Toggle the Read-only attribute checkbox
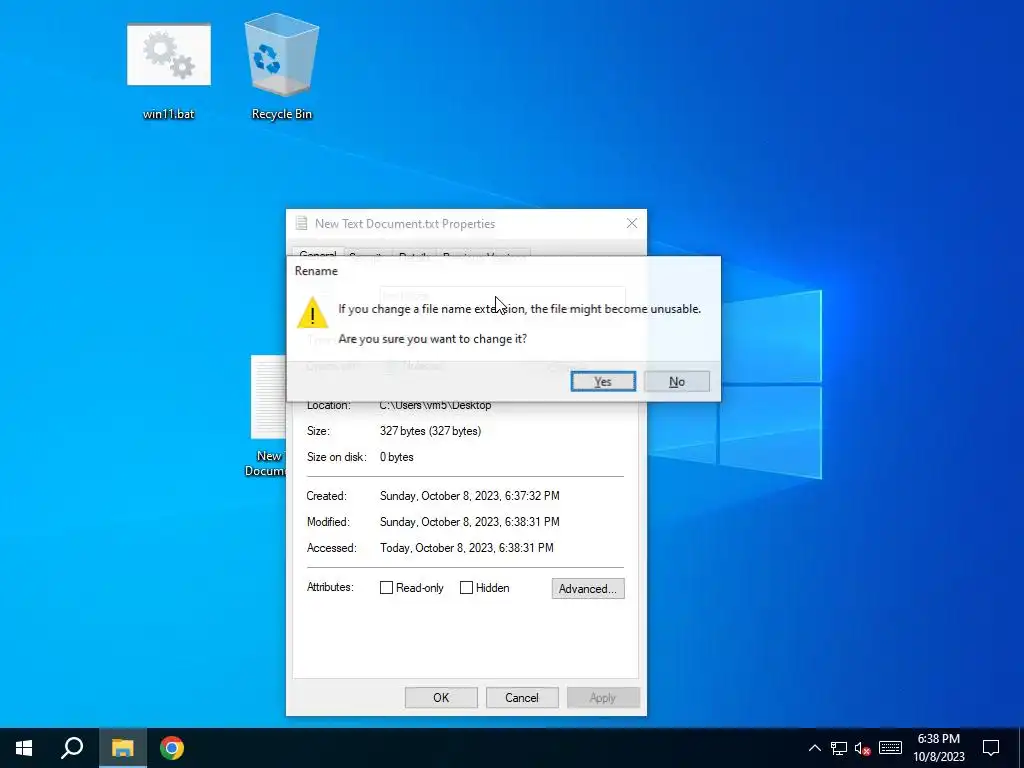Screen dimensions: 1024x768 click(386, 588)
